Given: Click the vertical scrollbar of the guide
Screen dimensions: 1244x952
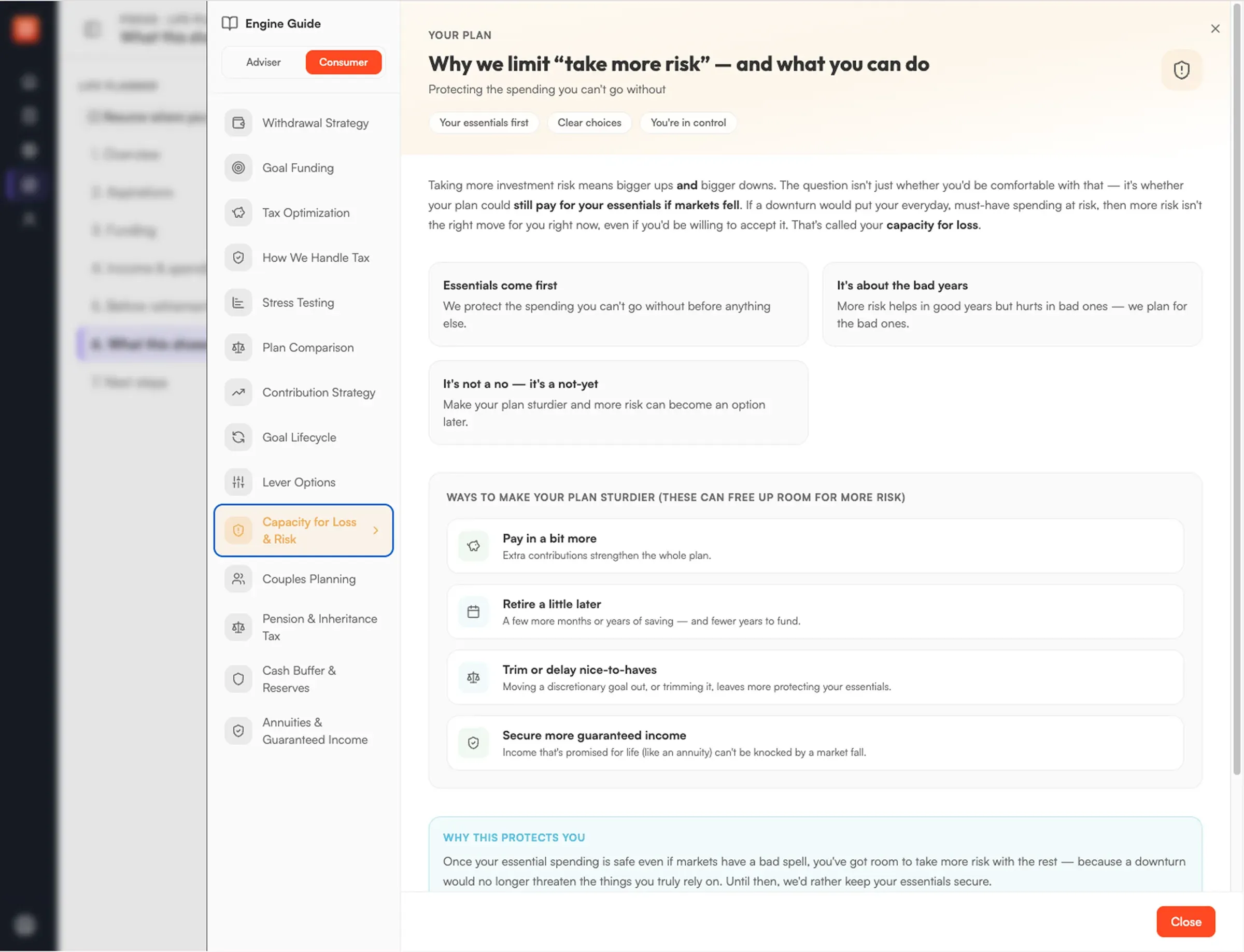Looking at the screenshot, I should click(x=1237, y=389).
